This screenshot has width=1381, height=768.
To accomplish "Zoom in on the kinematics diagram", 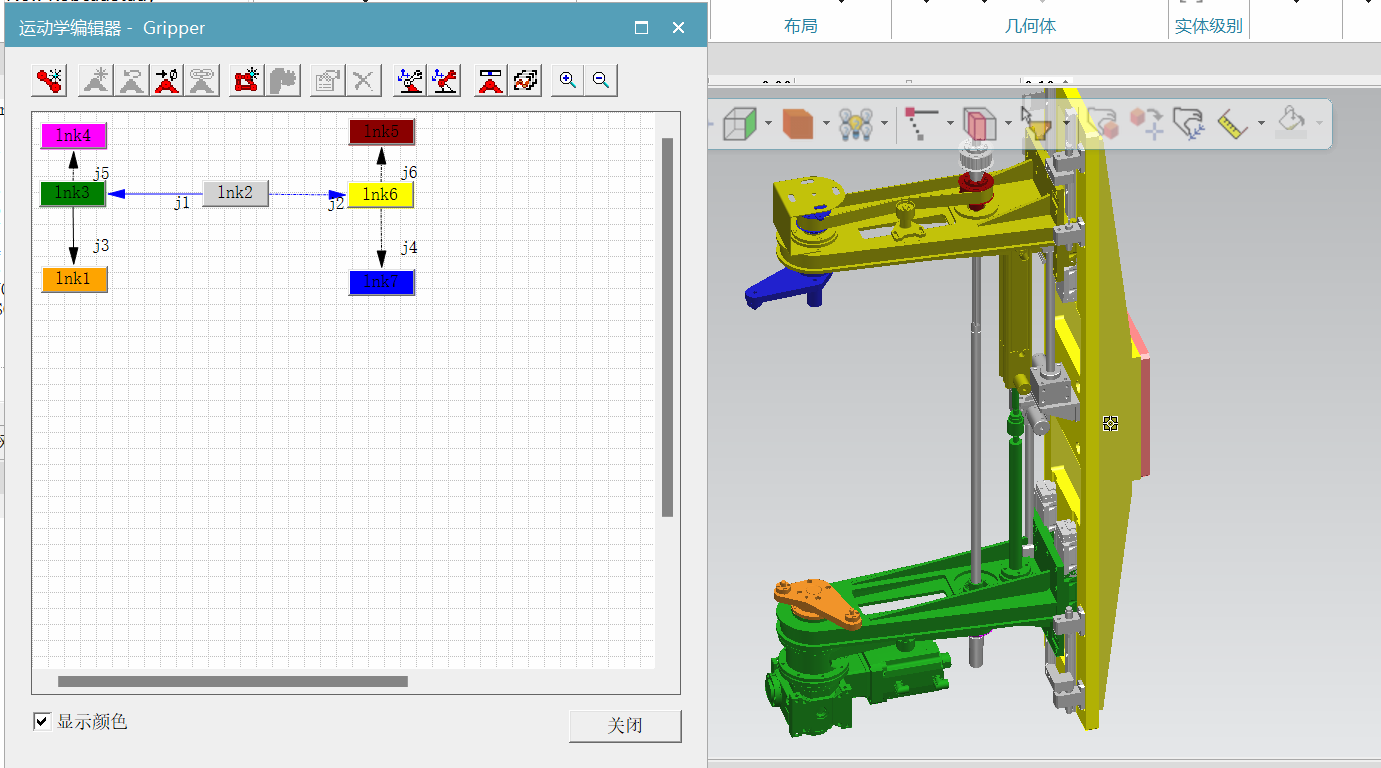I will [568, 81].
